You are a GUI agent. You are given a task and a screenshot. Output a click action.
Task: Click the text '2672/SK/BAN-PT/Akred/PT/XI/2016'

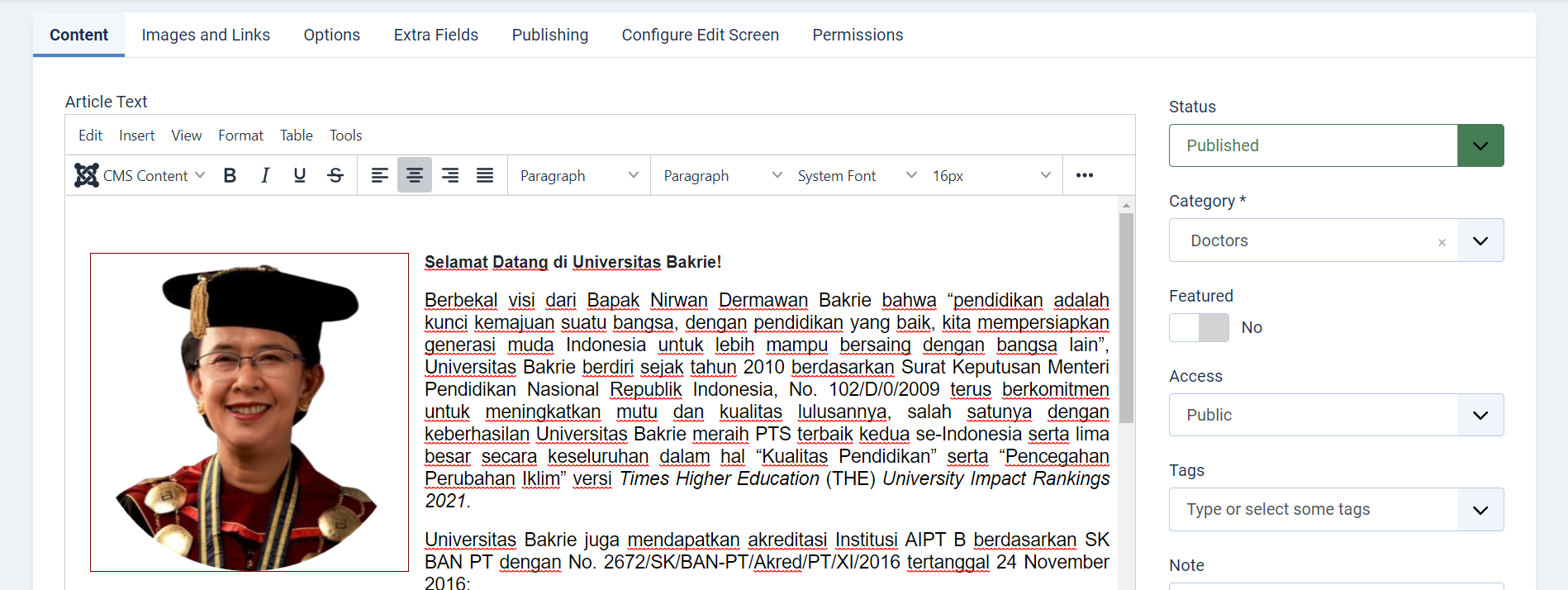tap(752, 562)
